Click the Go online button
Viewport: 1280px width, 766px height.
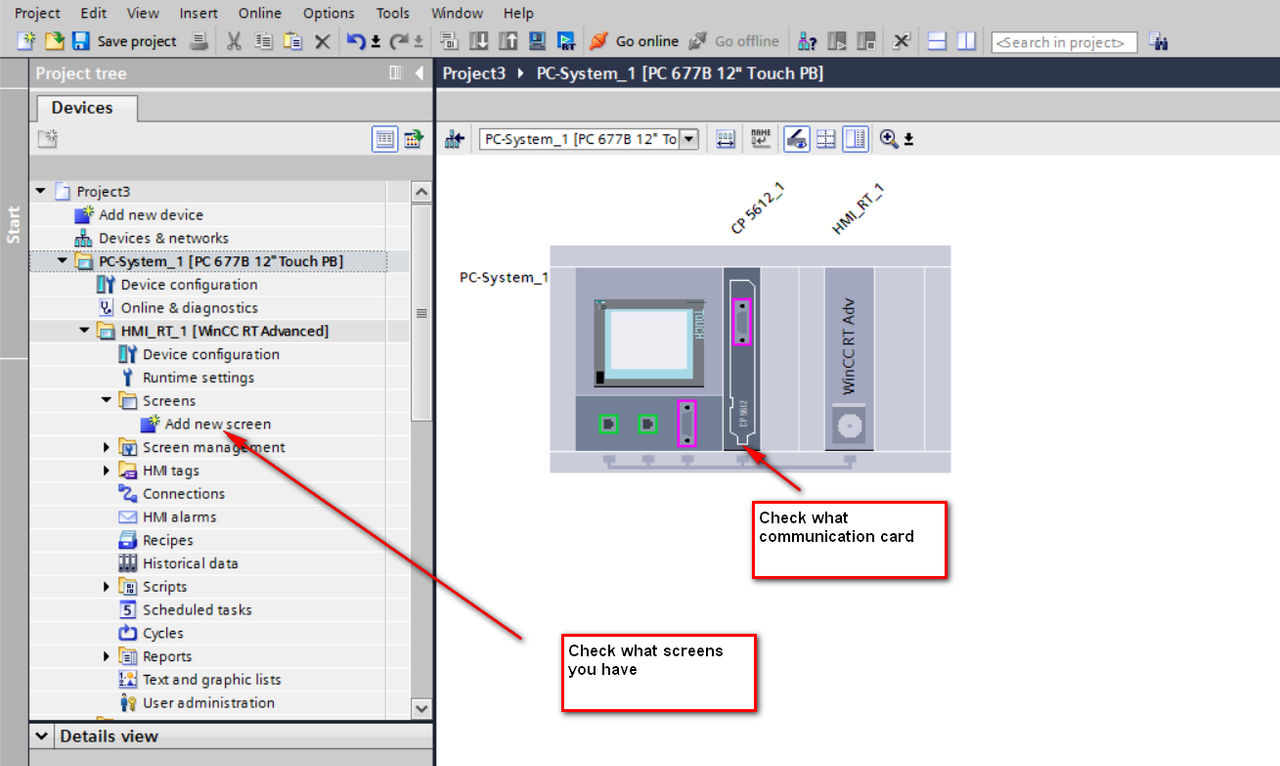(x=634, y=41)
